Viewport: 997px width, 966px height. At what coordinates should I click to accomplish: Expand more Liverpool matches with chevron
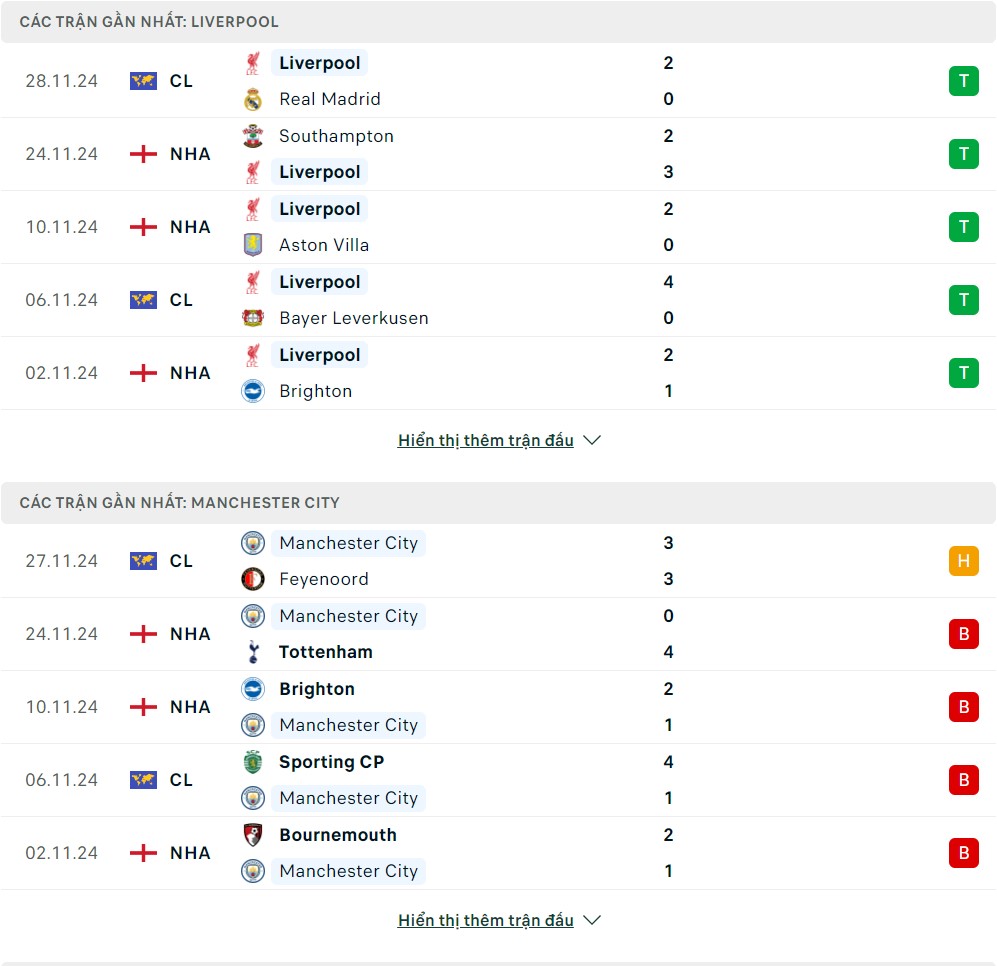tap(592, 440)
